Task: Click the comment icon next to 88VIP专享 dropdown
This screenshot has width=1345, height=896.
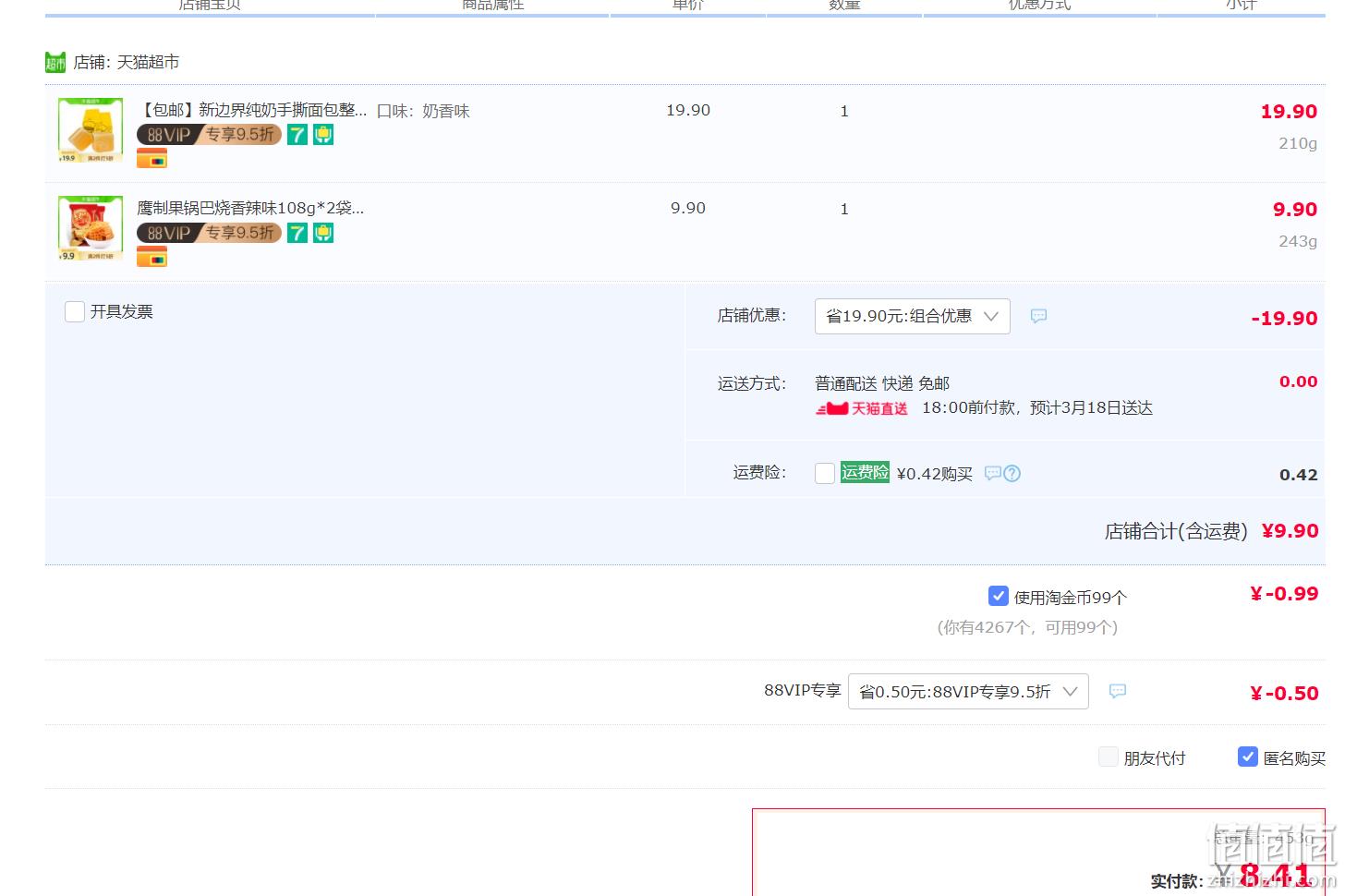Action: point(1118,691)
